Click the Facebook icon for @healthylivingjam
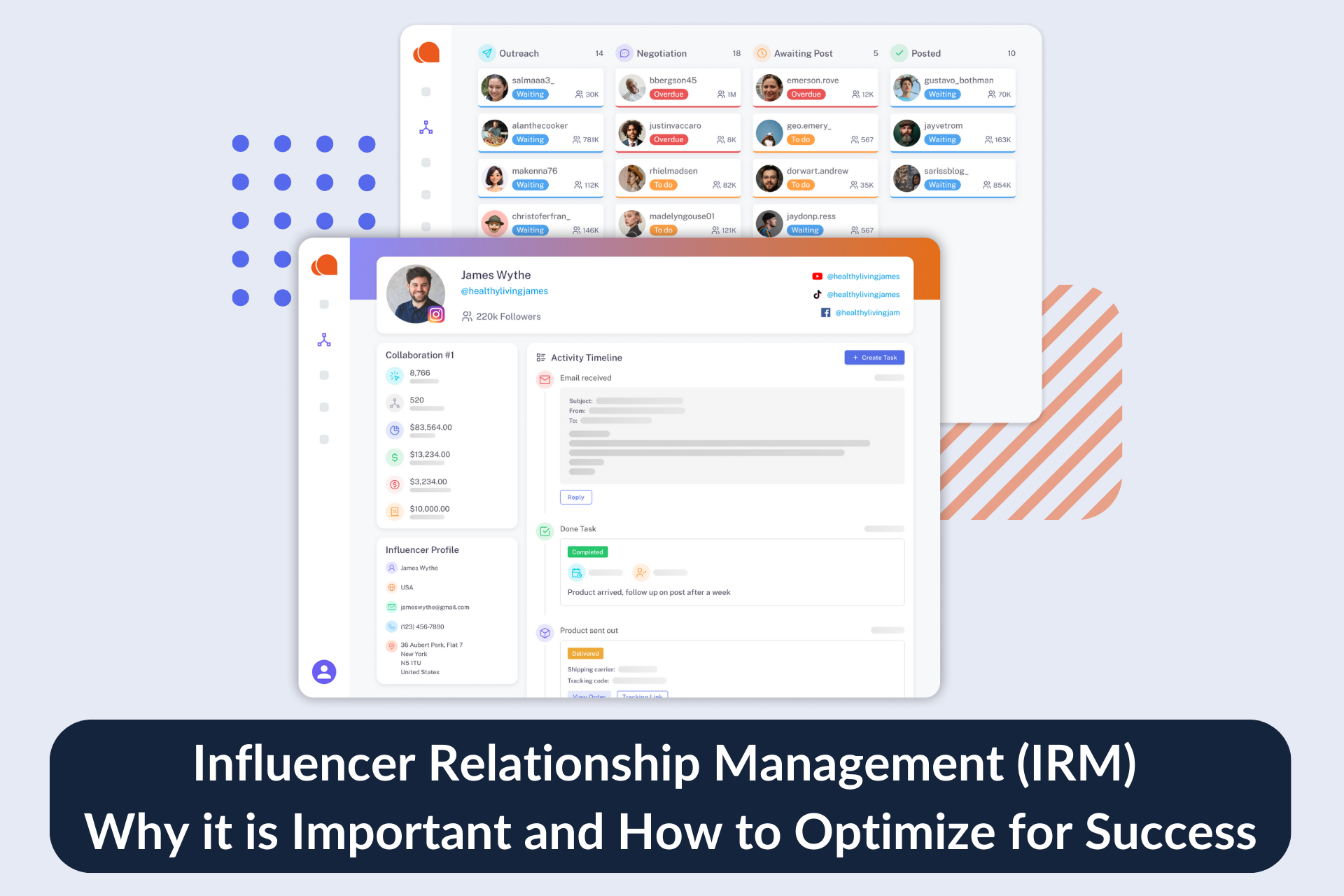This screenshot has width=1344, height=896. 826,313
